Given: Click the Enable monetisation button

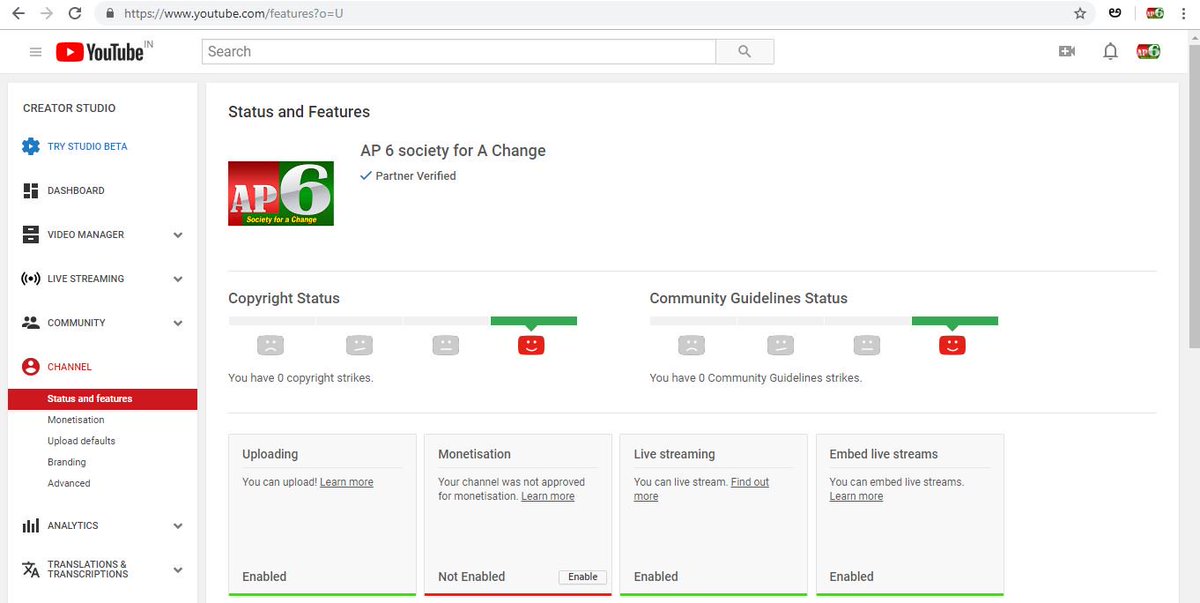Looking at the screenshot, I should pos(583,577).
